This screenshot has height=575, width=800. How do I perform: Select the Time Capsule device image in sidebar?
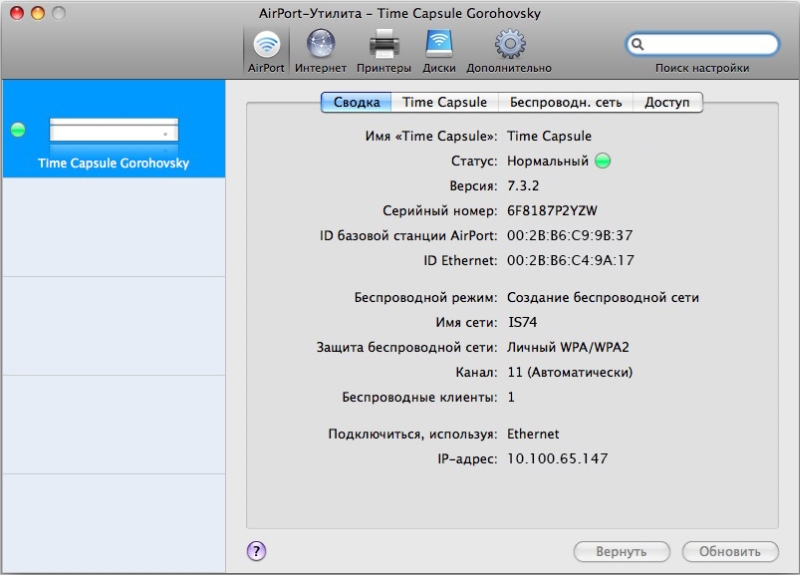(113, 130)
